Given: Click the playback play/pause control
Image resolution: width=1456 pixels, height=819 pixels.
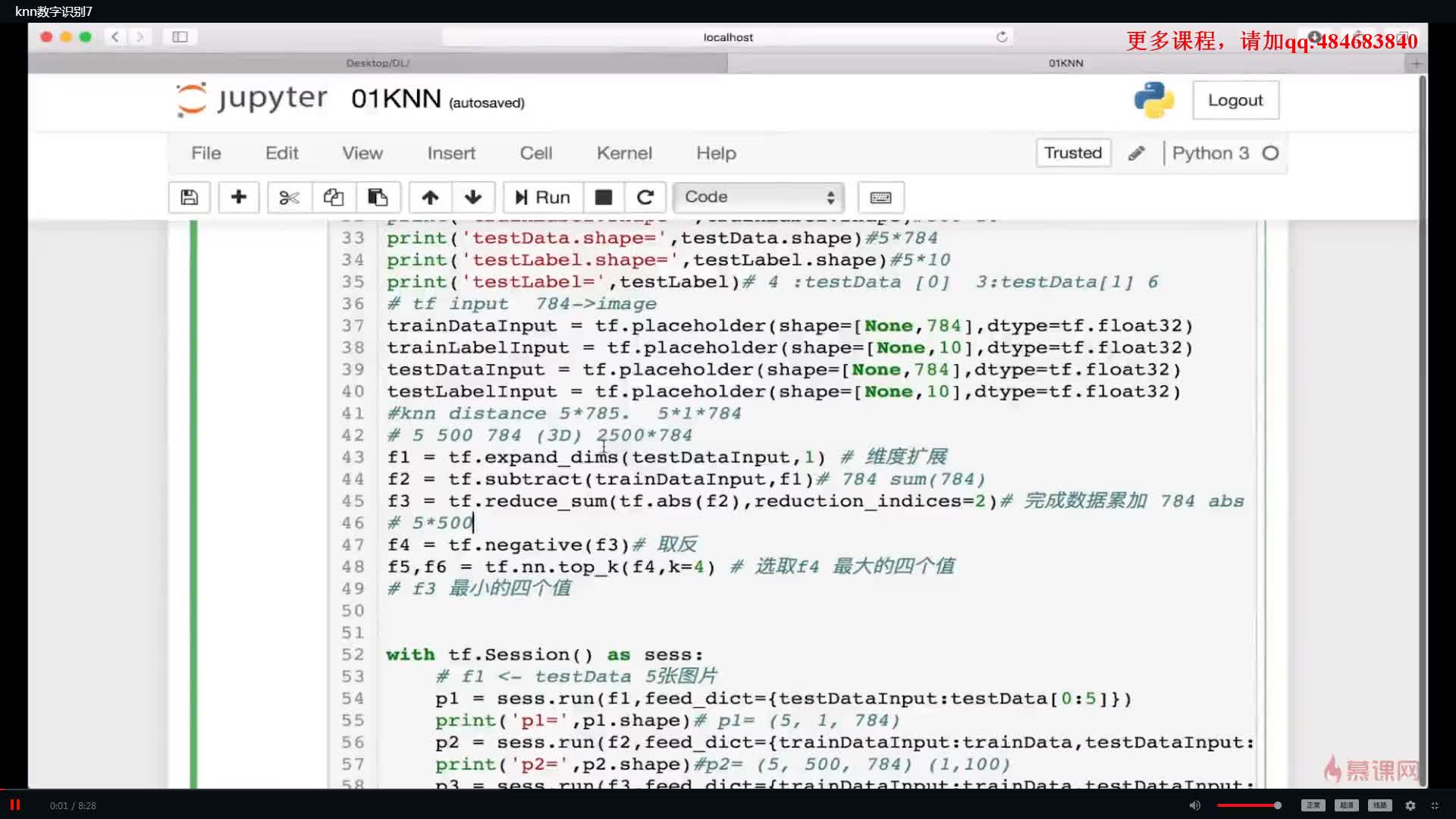Looking at the screenshot, I should pyautogui.click(x=15, y=804).
